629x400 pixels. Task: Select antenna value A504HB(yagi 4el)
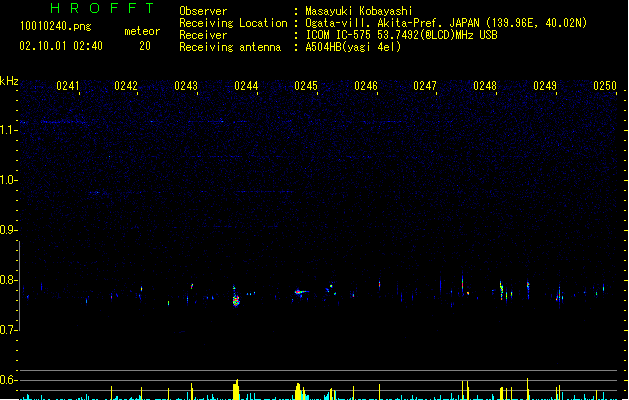coord(353,47)
